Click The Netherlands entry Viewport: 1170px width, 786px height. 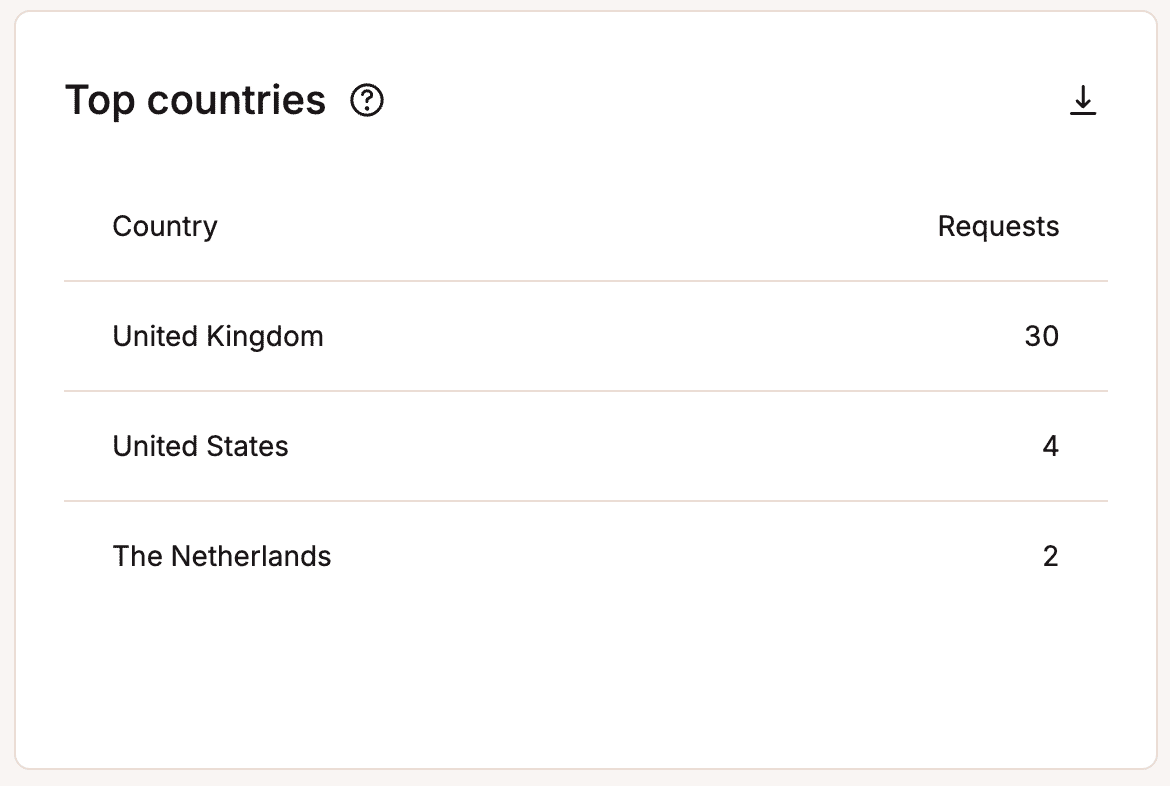pyautogui.click(x=585, y=556)
